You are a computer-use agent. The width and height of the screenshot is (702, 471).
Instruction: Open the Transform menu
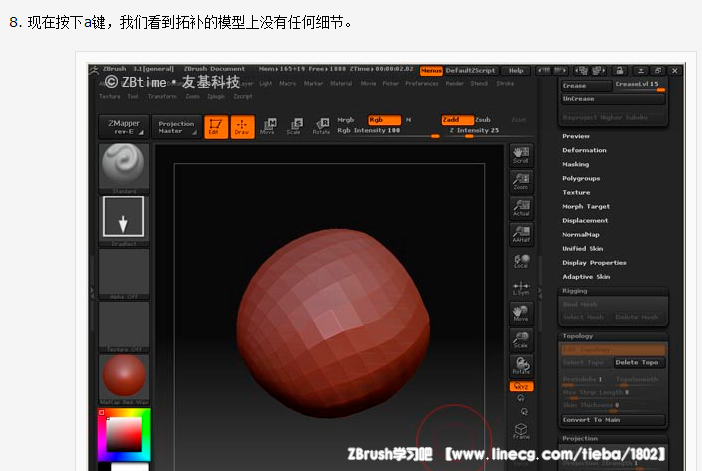tap(162, 97)
